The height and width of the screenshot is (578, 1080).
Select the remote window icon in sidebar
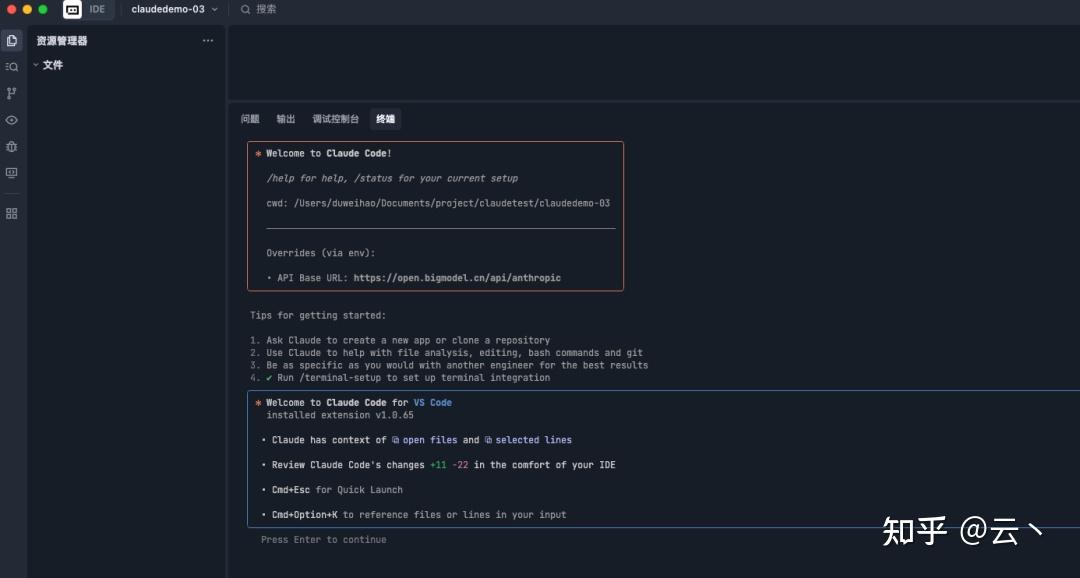coord(11,172)
